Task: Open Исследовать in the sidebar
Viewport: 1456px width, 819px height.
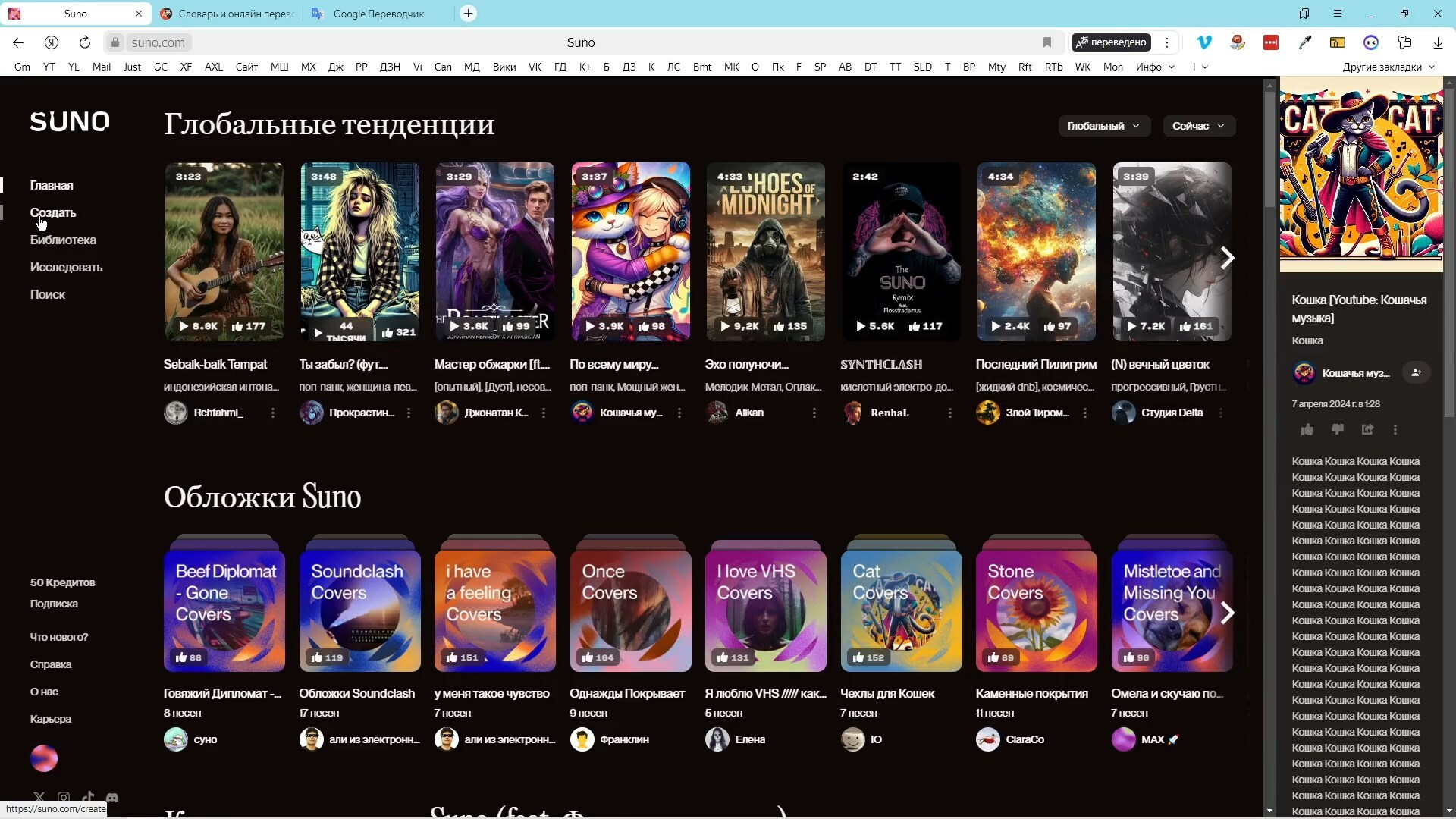Action: click(x=66, y=267)
